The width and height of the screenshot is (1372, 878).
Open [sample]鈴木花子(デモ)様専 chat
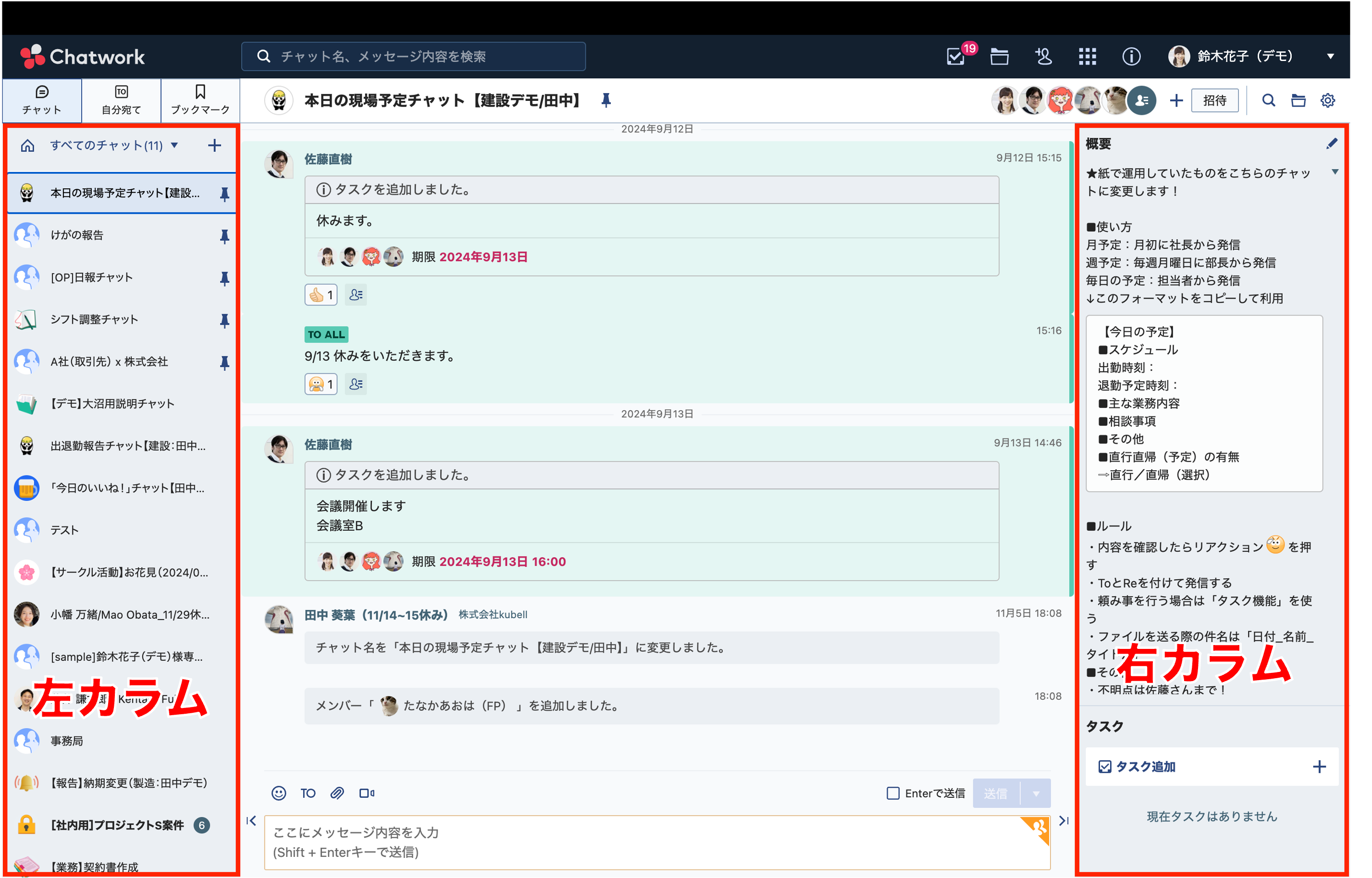[x=122, y=658]
